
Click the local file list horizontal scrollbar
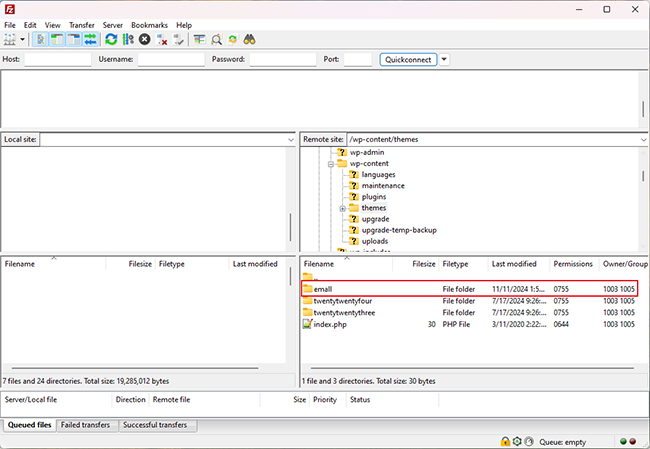tap(135, 368)
